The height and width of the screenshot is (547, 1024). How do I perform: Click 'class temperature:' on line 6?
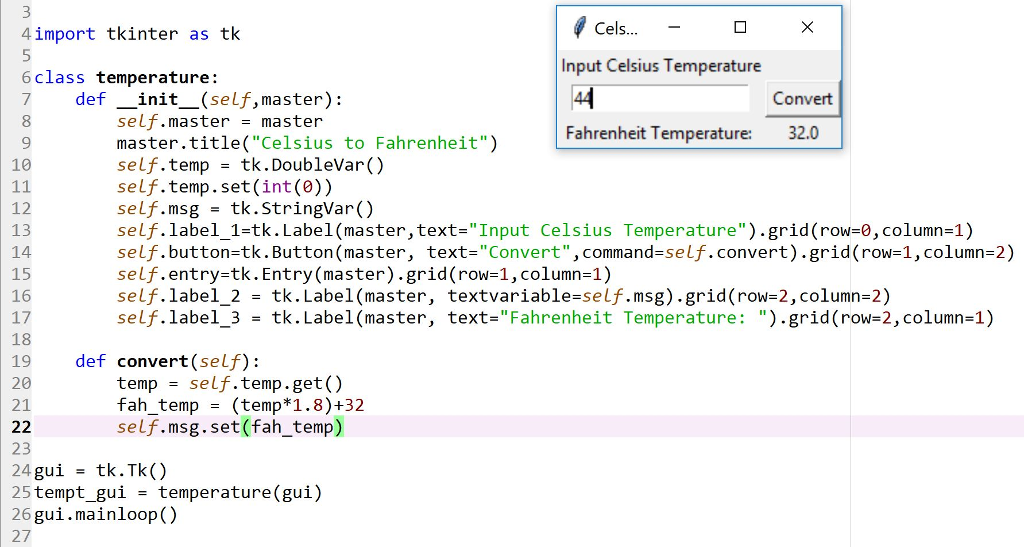click(x=126, y=78)
